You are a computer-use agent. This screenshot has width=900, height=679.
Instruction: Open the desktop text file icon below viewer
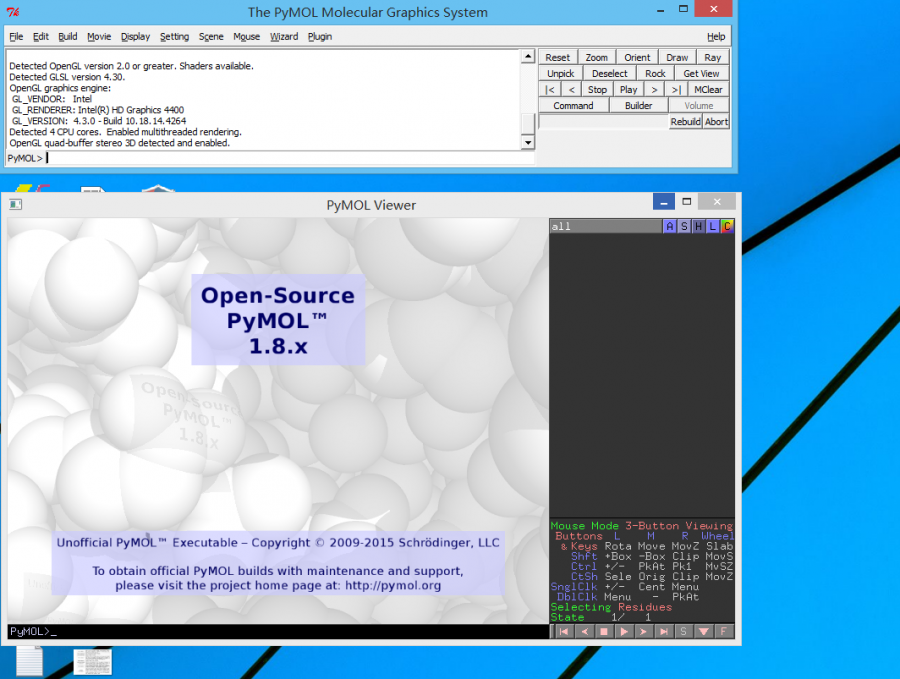(x=29, y=661)
